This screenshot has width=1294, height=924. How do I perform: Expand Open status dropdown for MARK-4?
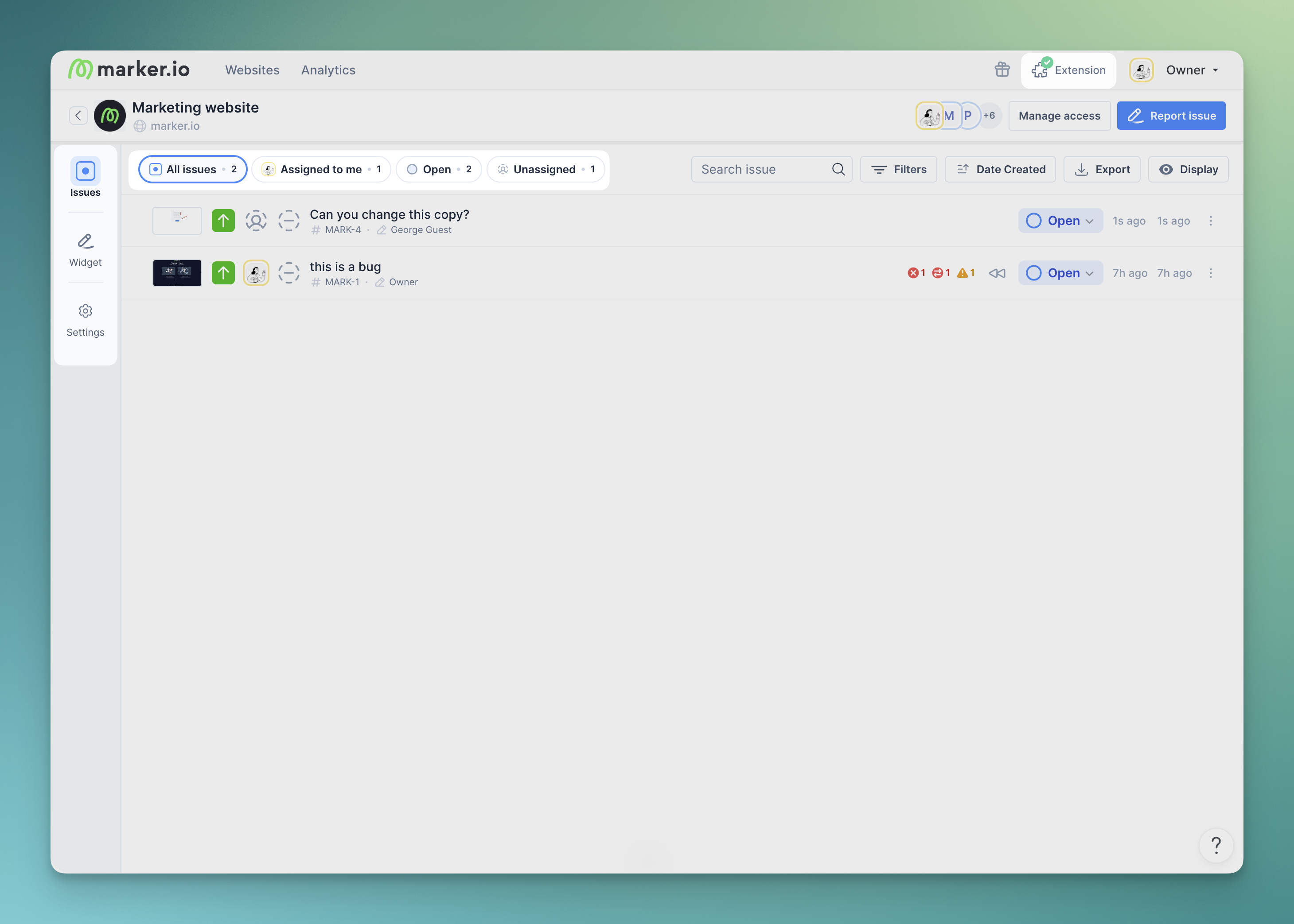tap(1060, 221)
